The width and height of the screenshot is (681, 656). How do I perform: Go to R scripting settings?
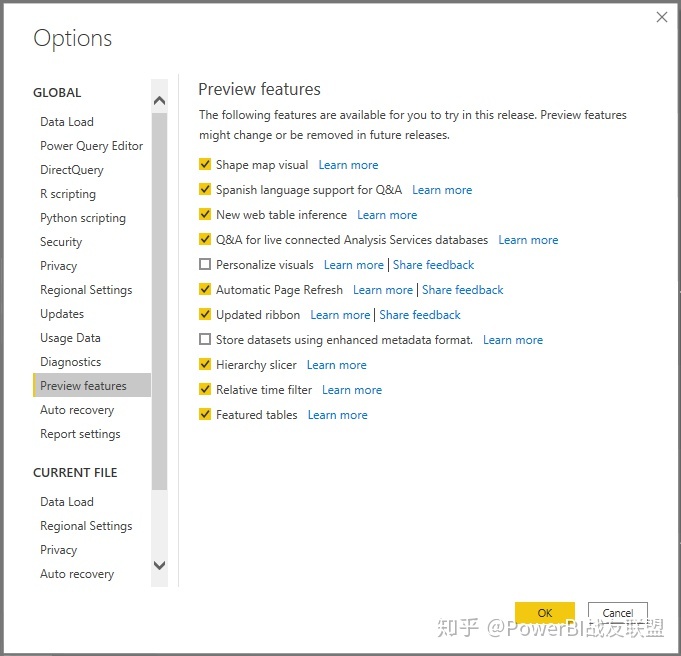pyautogui.click(x=68, y=194)
